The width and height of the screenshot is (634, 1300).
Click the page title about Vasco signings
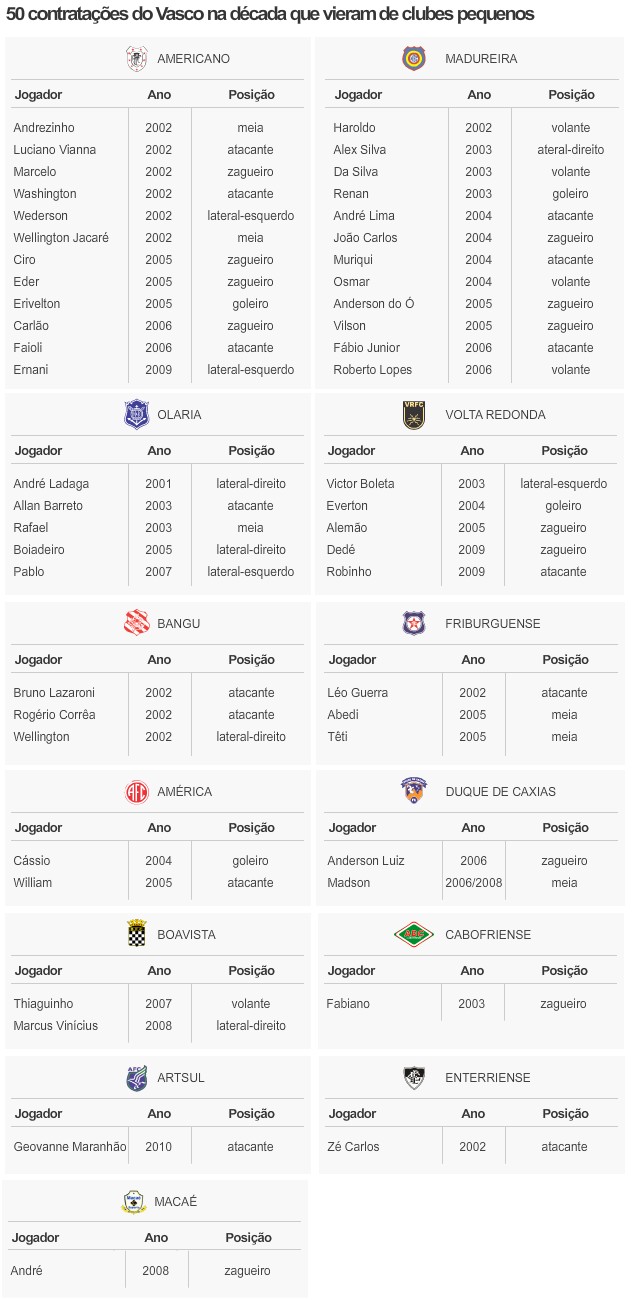[x=270, y=15]
